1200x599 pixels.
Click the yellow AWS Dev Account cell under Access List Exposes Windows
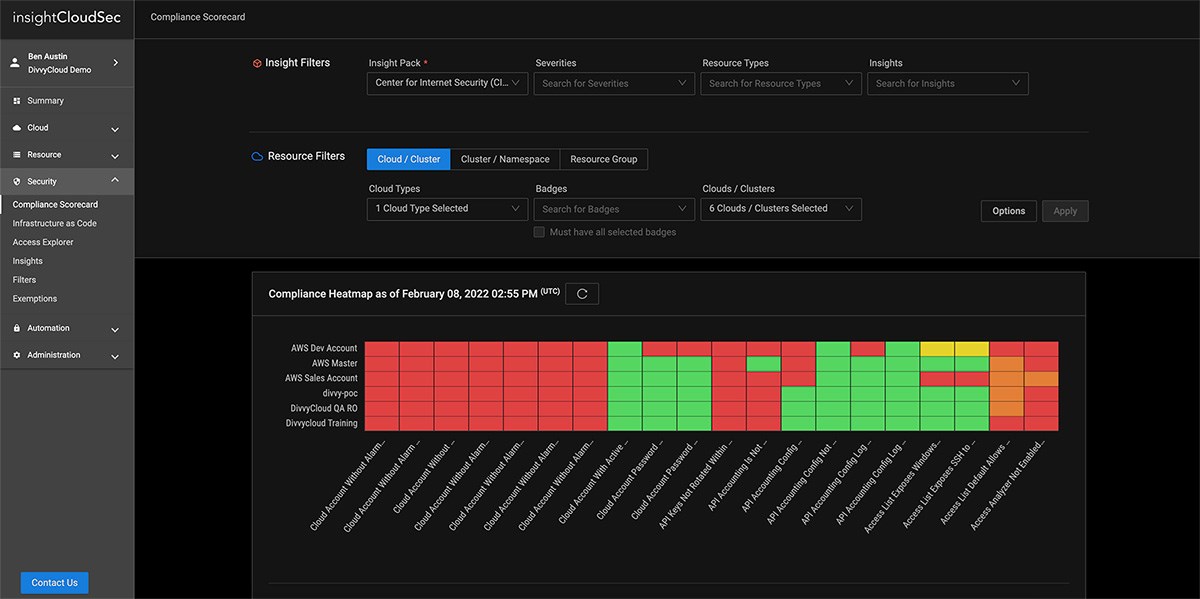coord(937,349)
